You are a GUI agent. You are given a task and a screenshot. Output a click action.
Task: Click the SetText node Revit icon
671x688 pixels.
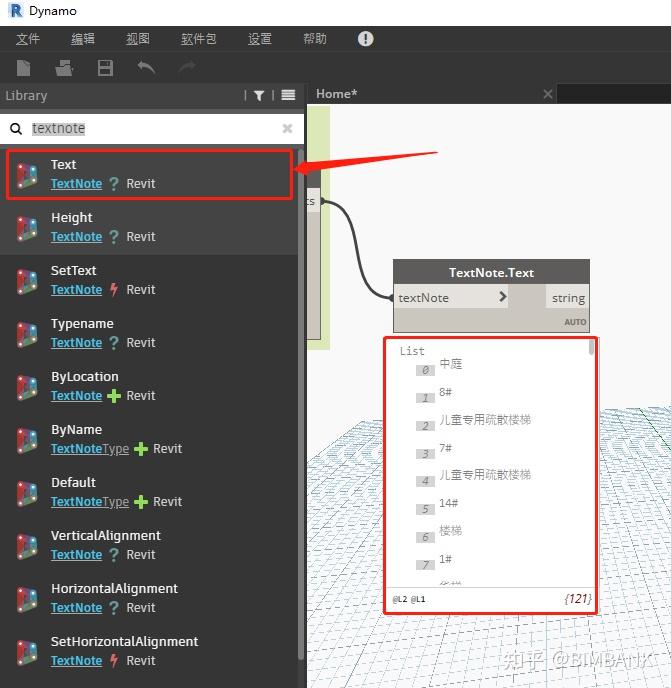(27, 281)
